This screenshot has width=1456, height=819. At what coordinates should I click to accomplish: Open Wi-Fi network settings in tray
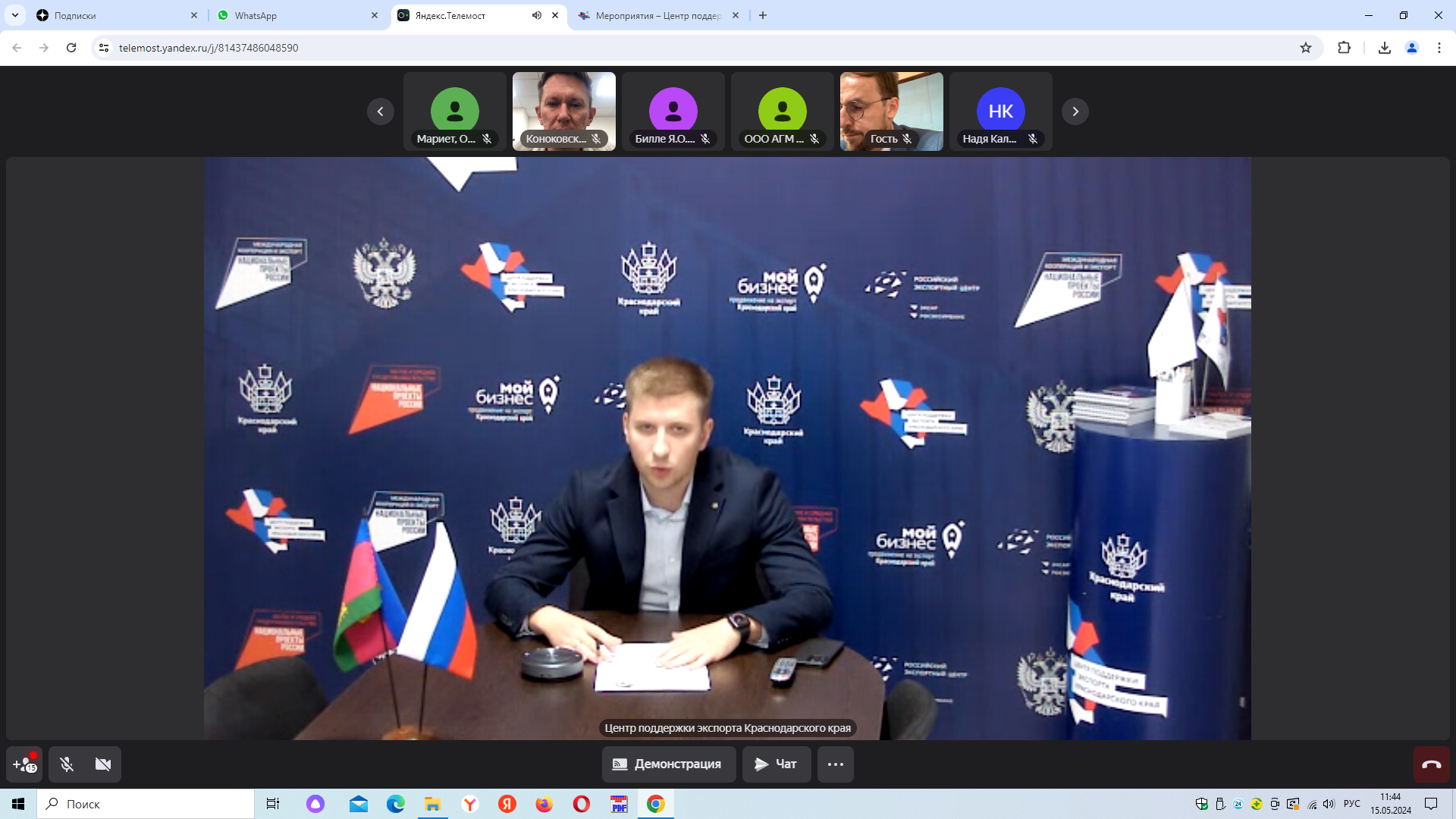(x=1312, y=804)
